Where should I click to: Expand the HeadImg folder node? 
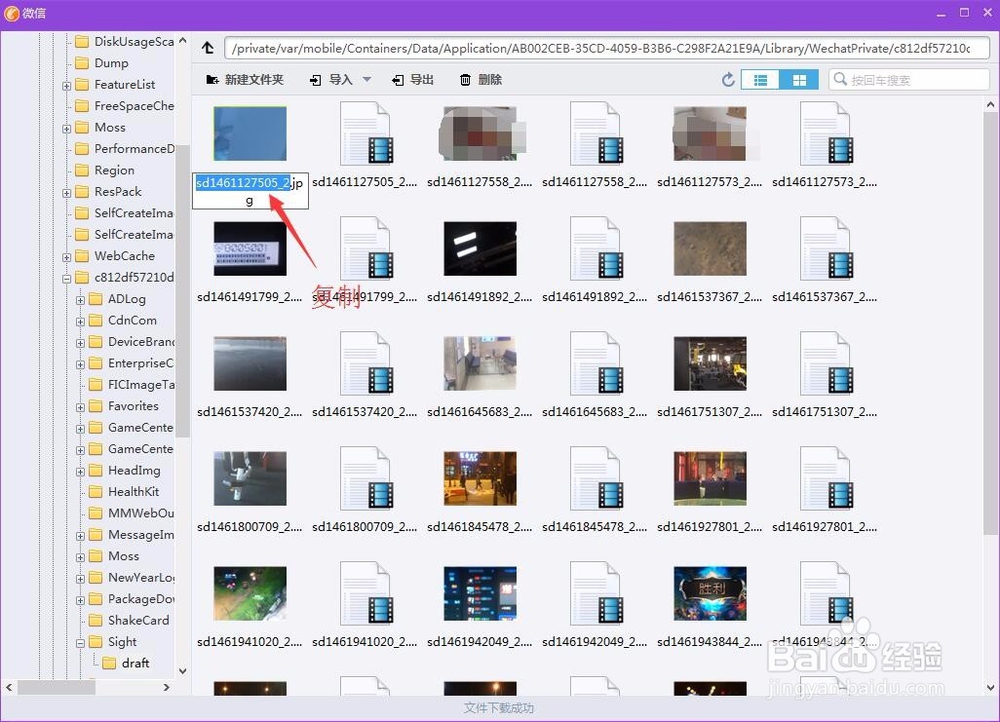(x=80, y=471)
